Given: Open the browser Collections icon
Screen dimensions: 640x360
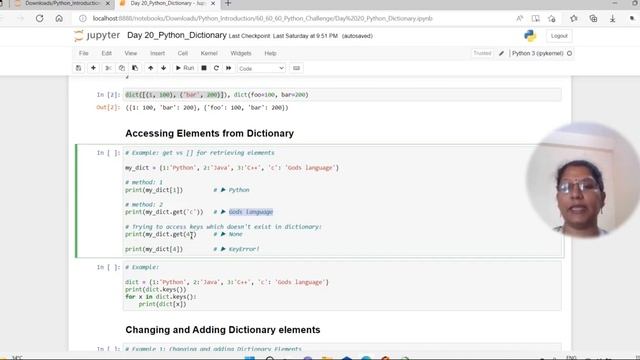Looking at the screenshot, I should (x=593, y=18).
